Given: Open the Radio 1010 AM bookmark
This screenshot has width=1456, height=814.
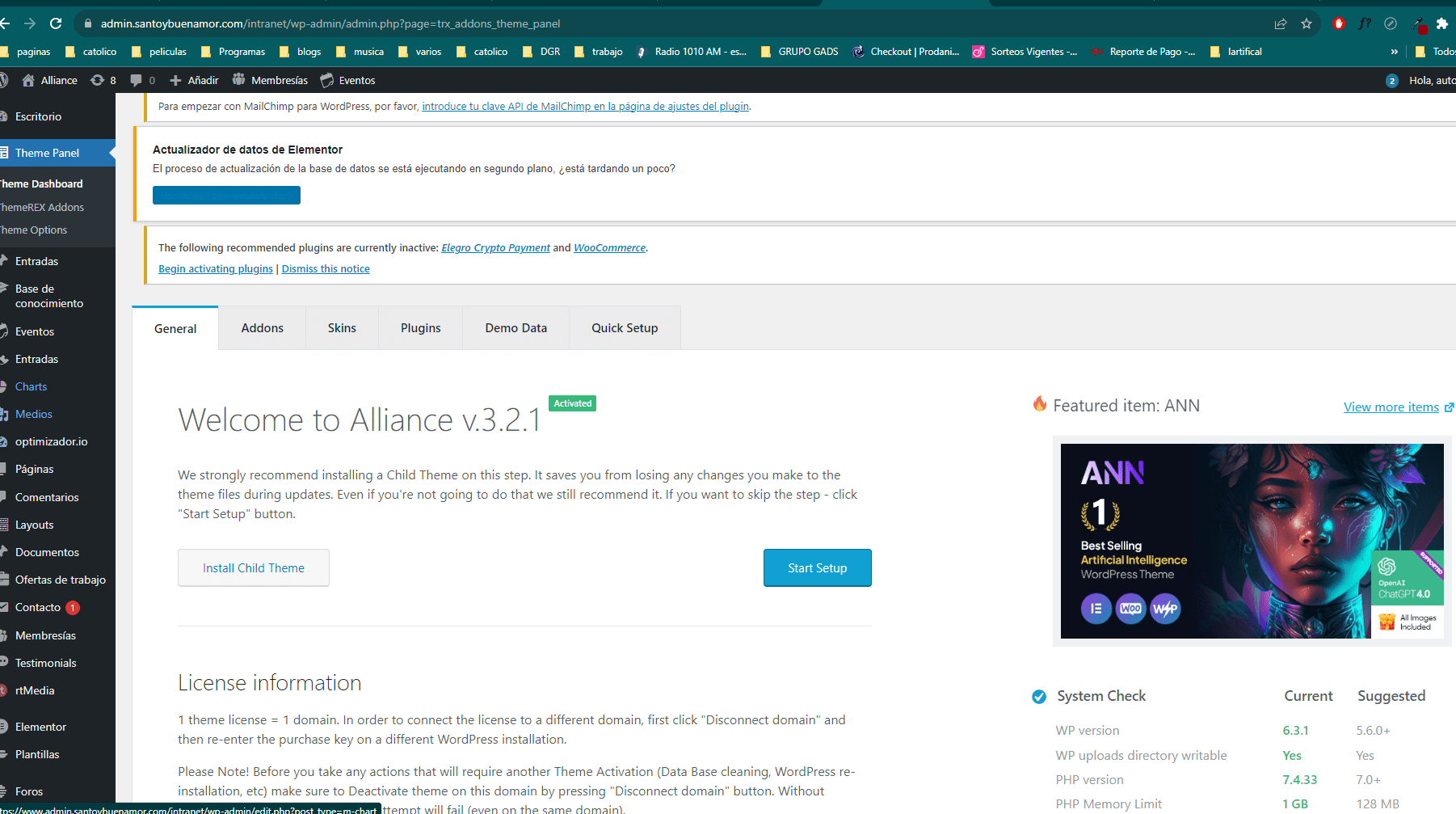Looking at the screenshot, I should pyautogui.click(x=692, y=51).
